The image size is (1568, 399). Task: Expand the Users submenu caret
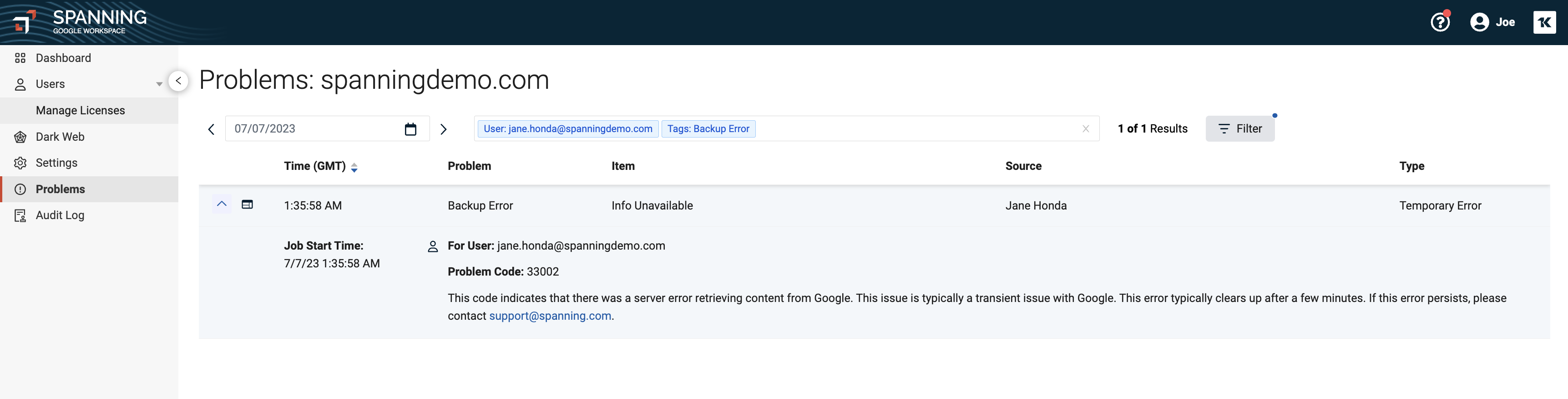tap(159, 84)
